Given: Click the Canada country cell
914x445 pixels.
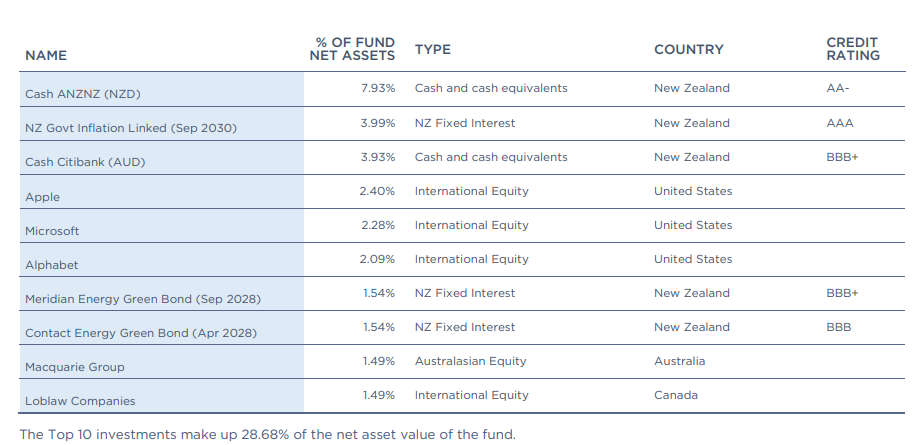Looking at the screenshot, I should tap(676, 395).
